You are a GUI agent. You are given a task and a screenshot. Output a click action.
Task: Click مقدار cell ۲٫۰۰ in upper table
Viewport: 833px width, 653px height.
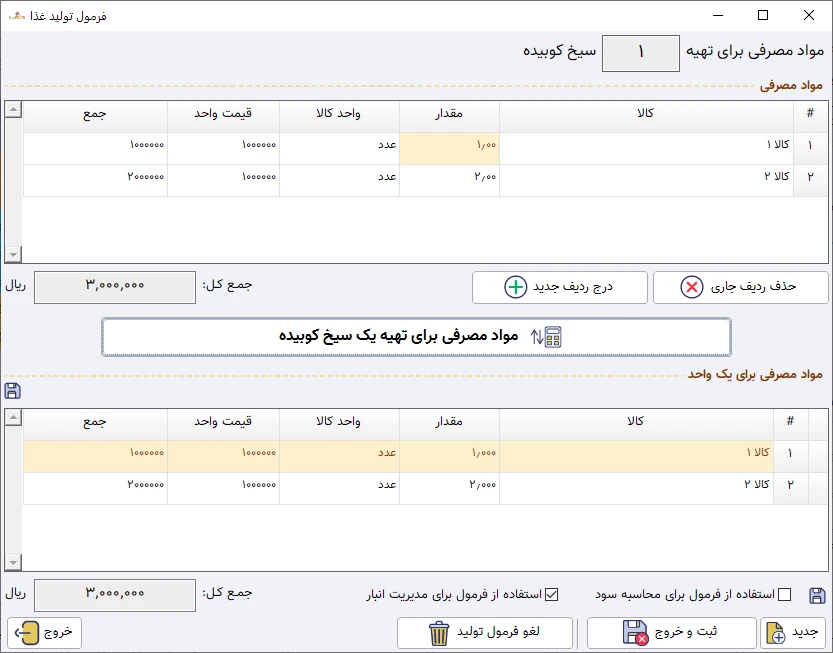[x=449, y=180]
